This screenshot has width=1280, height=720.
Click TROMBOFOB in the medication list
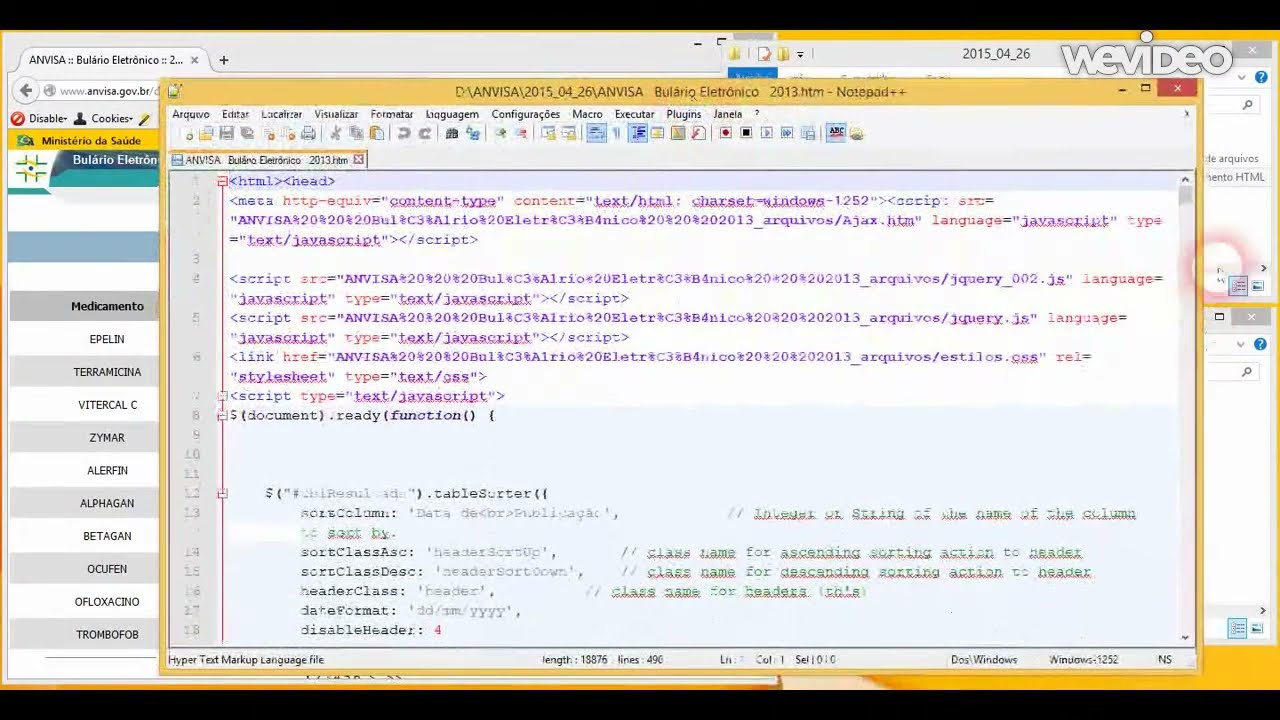[x=107, y=635]
